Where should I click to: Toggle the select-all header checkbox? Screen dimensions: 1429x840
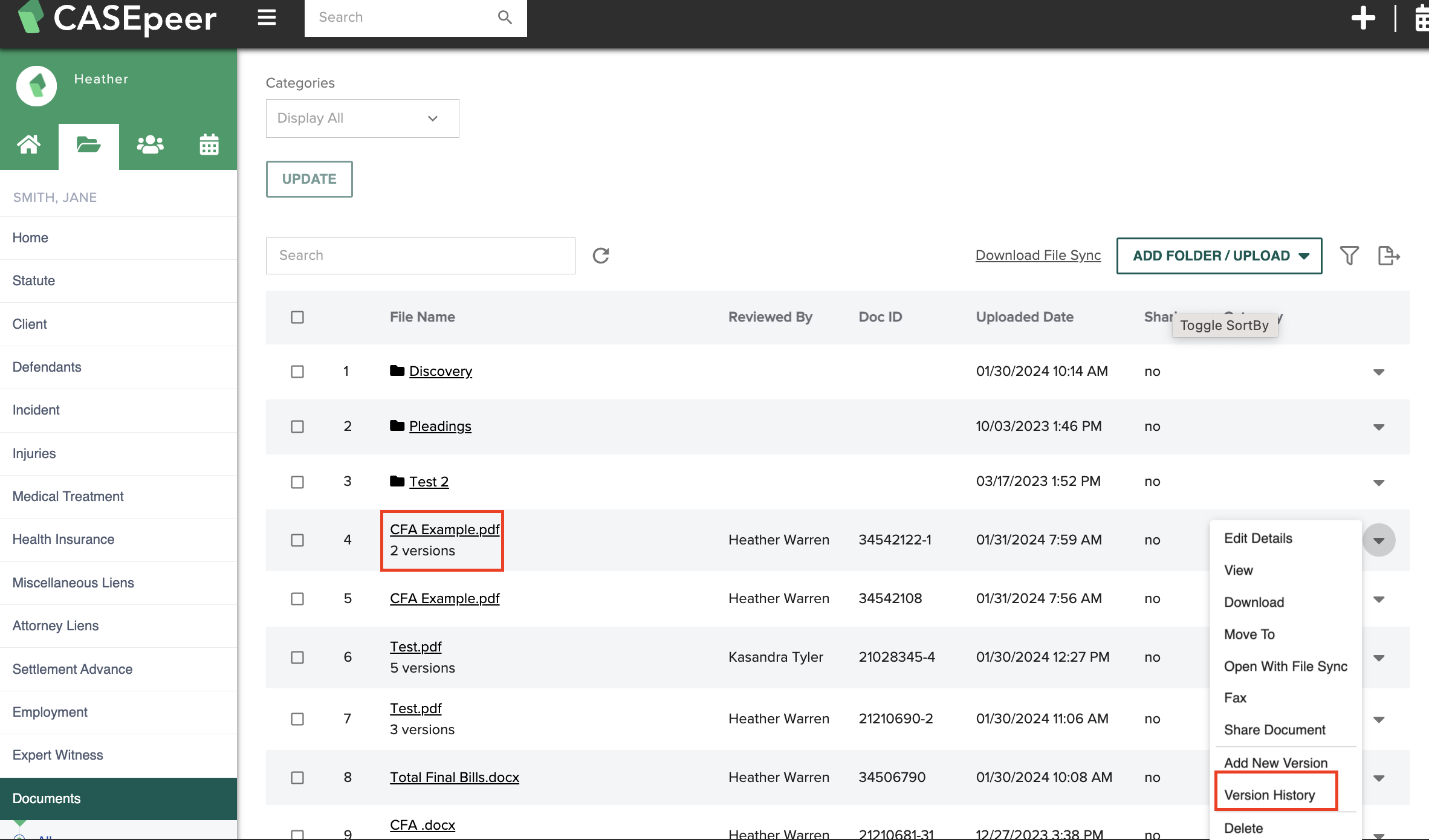coord(297,317)
